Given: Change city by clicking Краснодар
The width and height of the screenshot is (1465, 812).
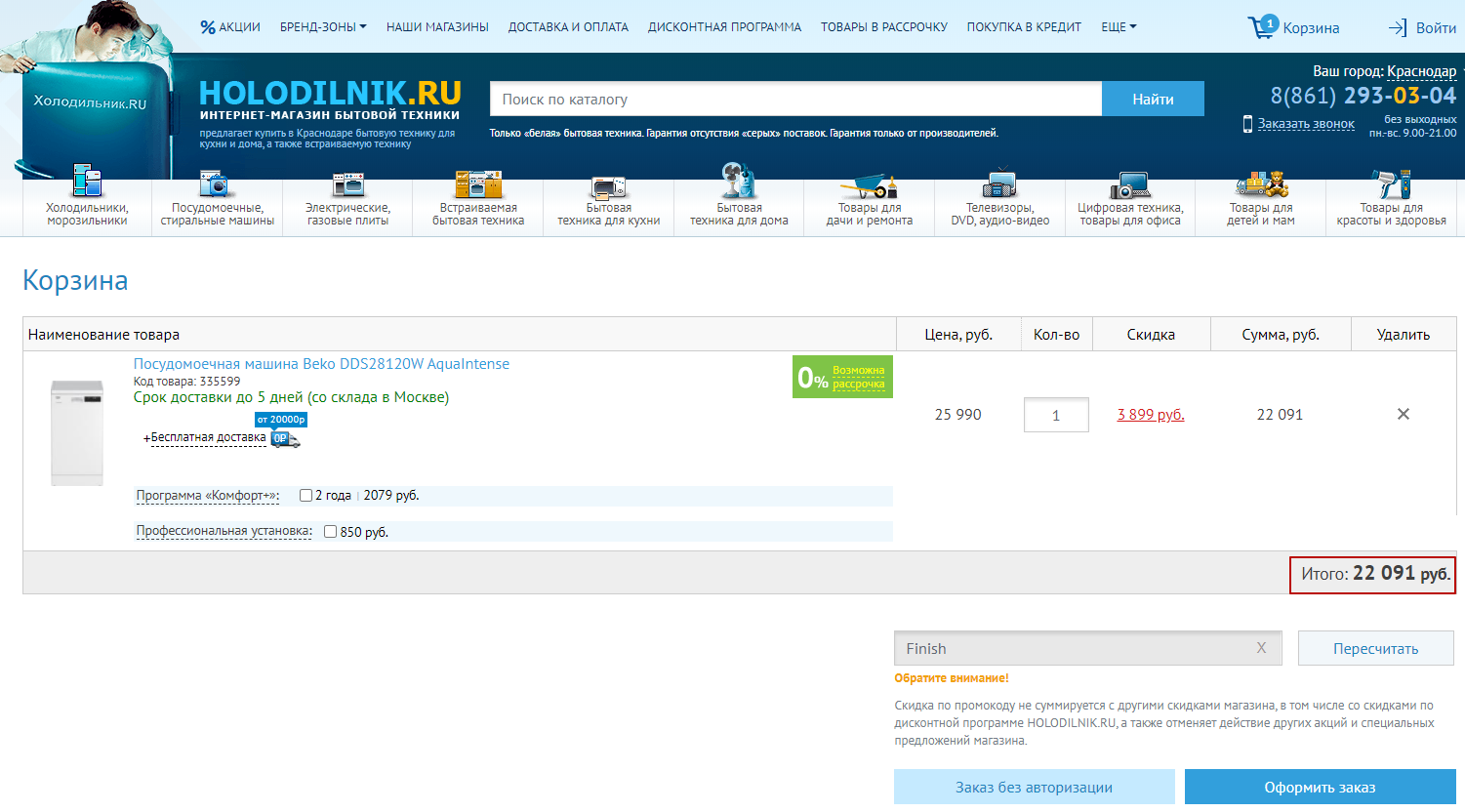Looking at the screenshot, I should pyautogui.click(x=1421, y=71).
